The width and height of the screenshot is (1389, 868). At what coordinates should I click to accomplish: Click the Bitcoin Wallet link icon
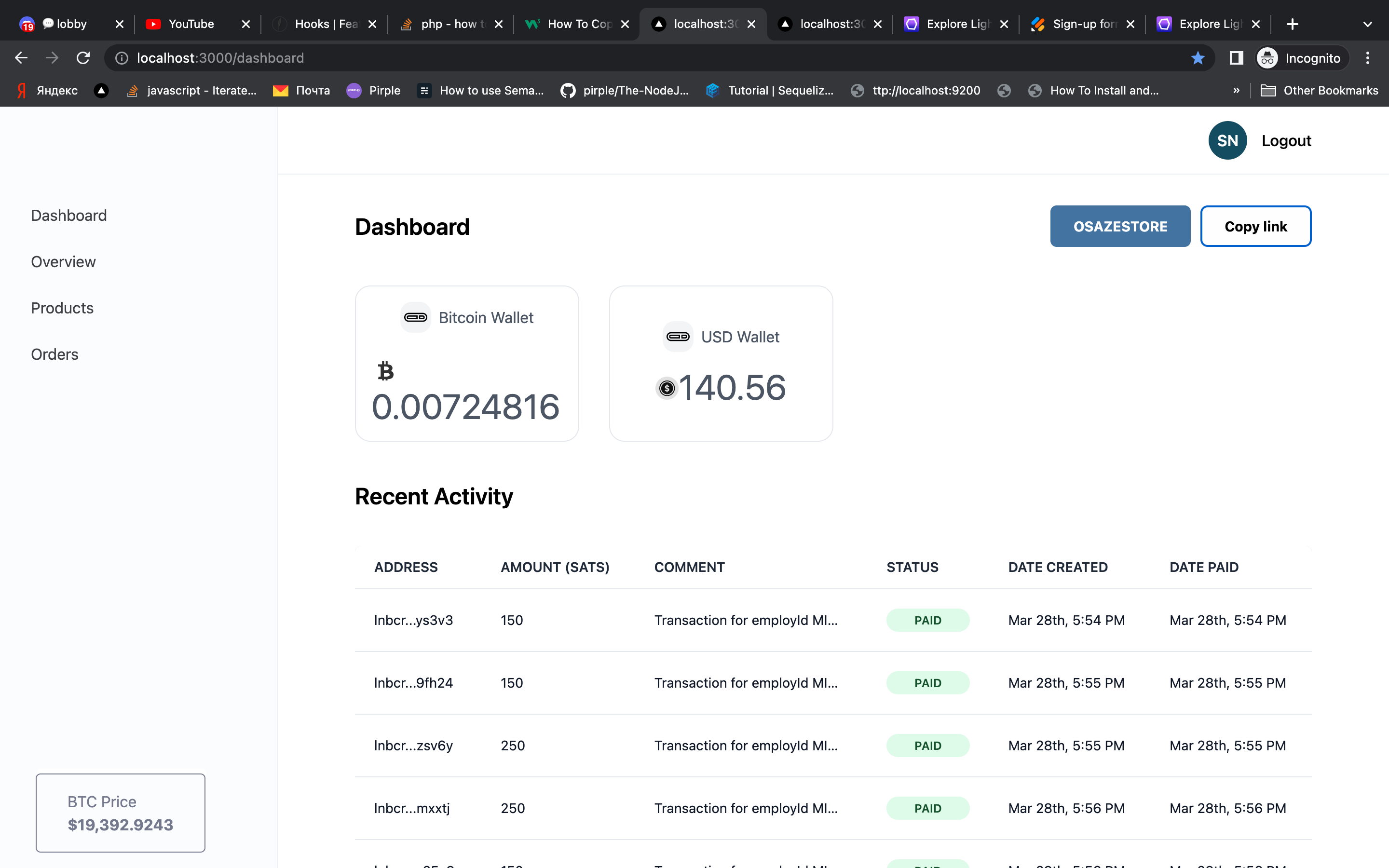click(416, 317)
